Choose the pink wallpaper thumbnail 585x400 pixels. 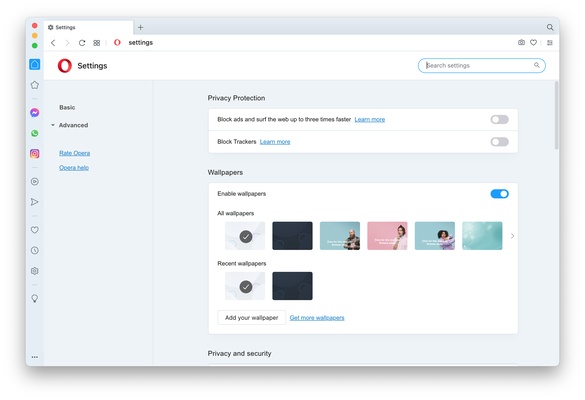(387, 236)
